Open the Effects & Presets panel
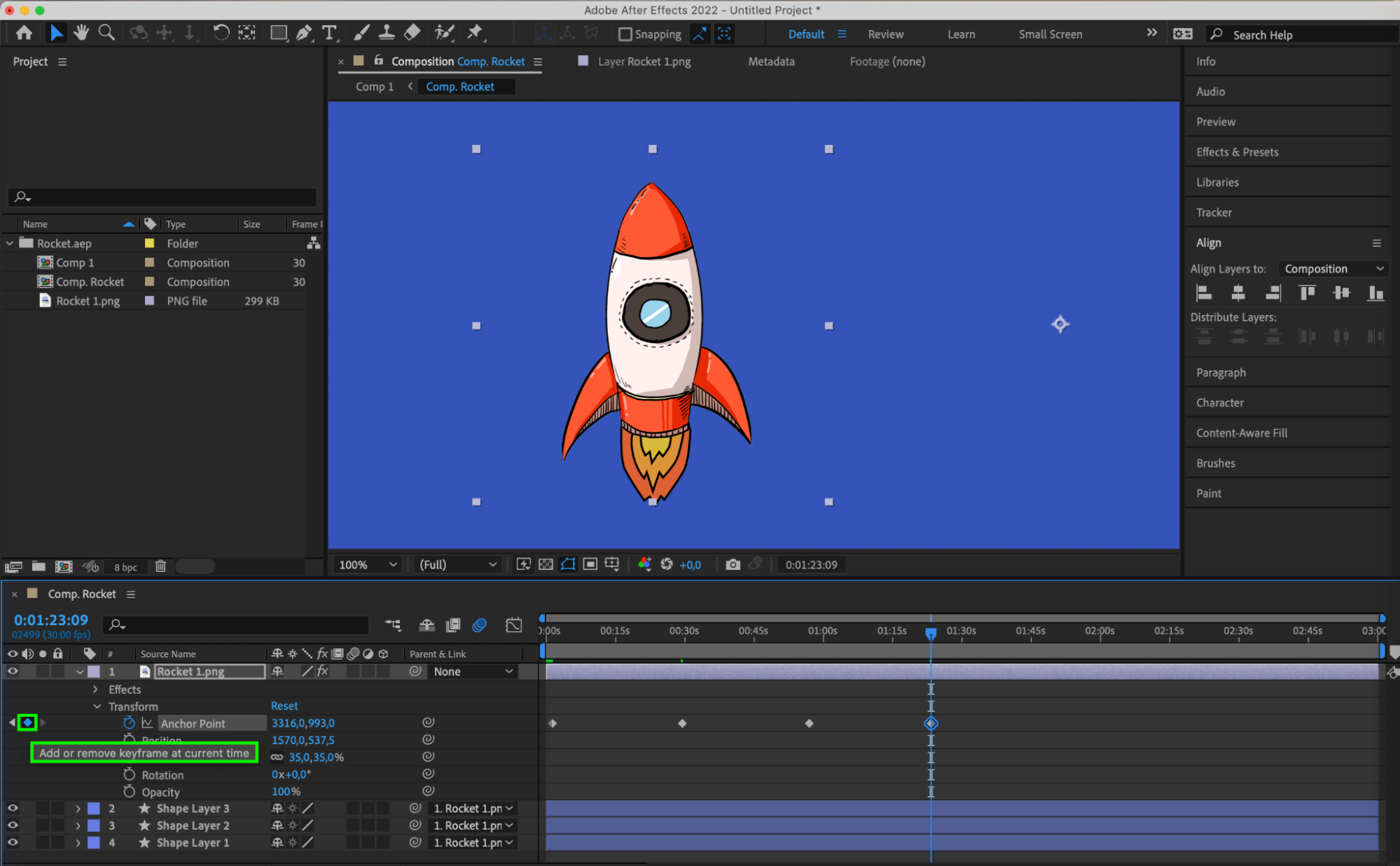 [x=1237, y=152]
